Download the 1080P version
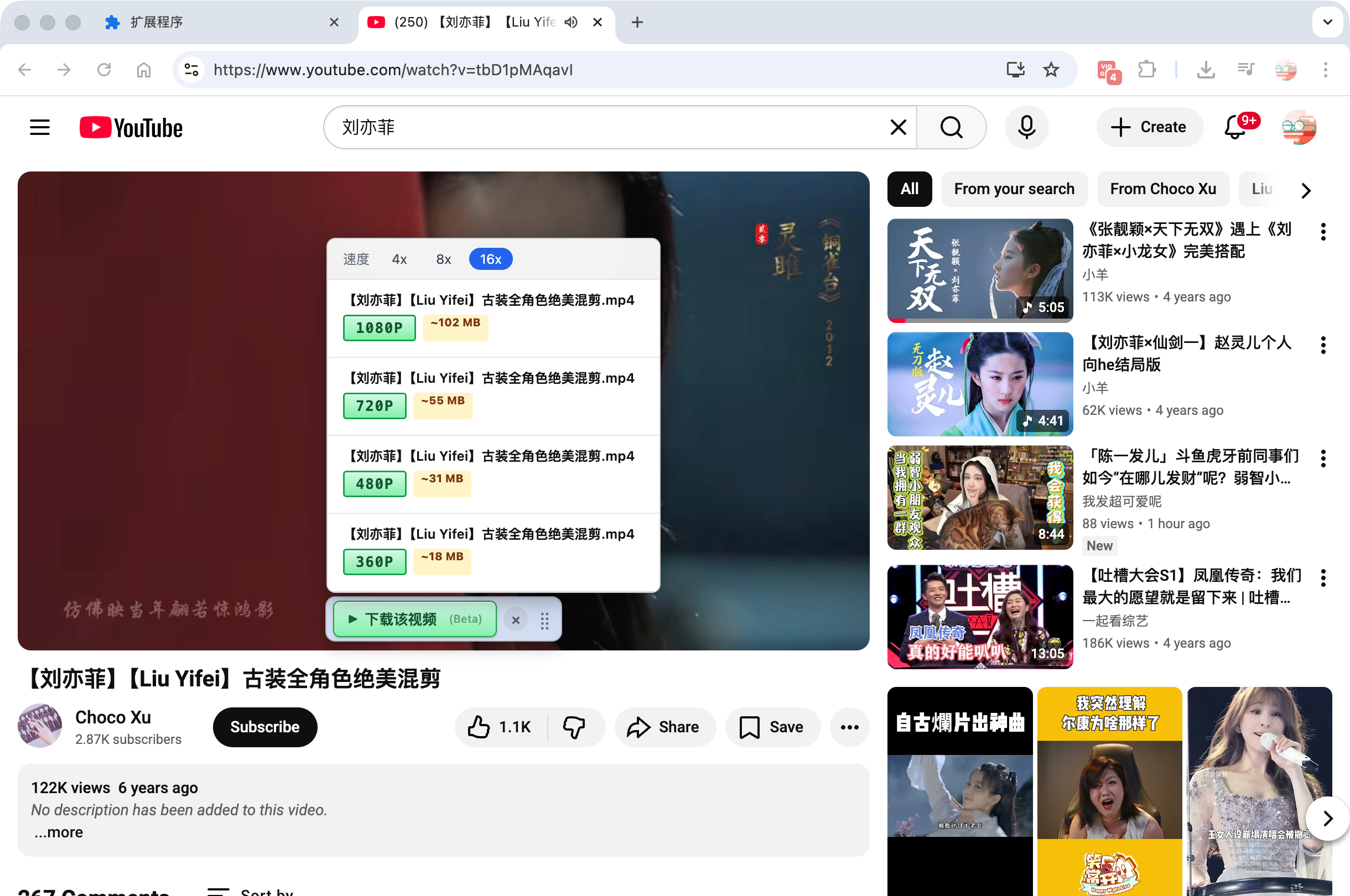This screenshot has width=1350, height=896. 379,328
